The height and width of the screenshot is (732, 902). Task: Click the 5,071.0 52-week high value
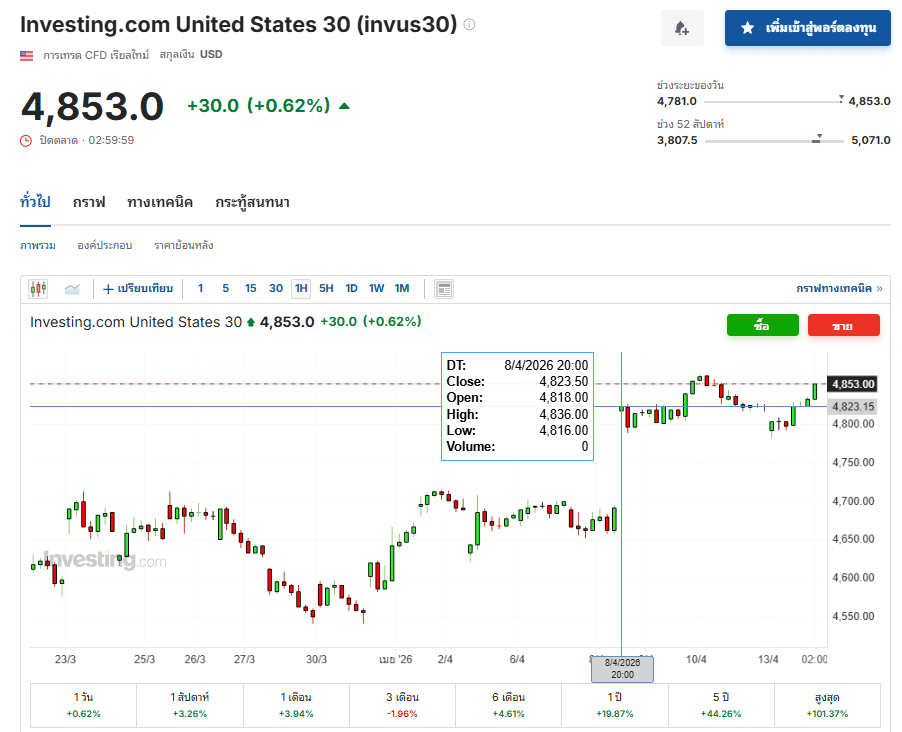(x=871, y=140)
